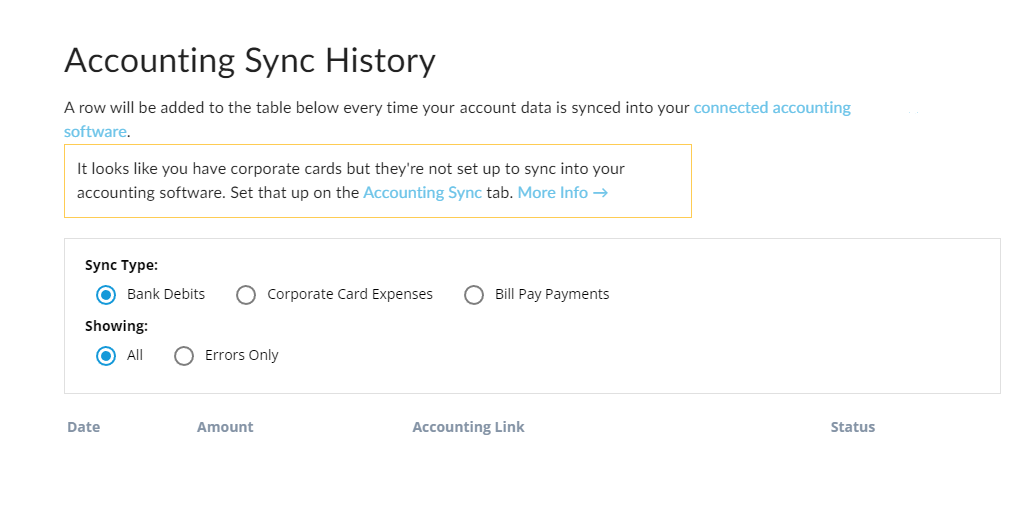Click the arrow icon after More Info
The image size is (1021, 514).
point(600,193)
